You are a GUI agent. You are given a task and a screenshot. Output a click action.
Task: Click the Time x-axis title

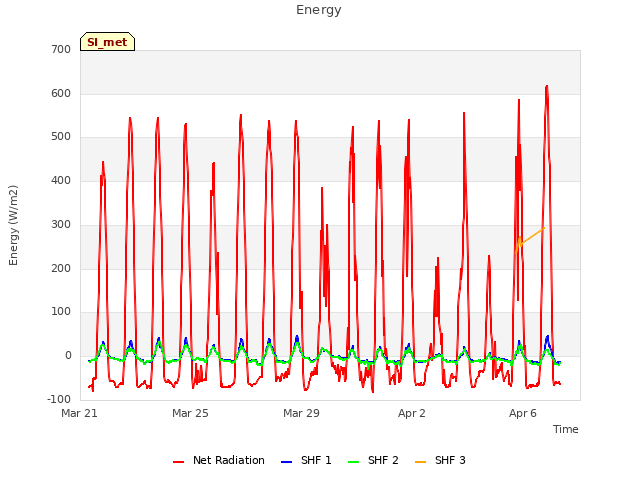coord(565,429)
